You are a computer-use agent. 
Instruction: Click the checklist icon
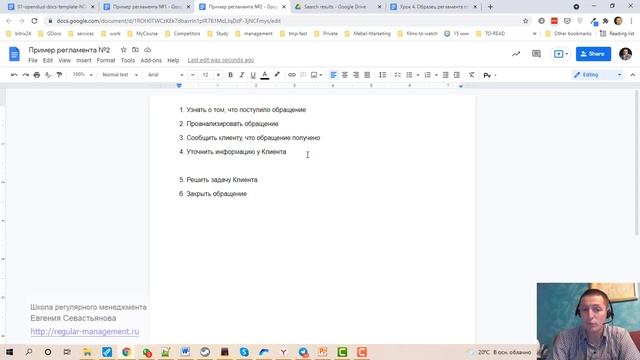coord(397,75)
